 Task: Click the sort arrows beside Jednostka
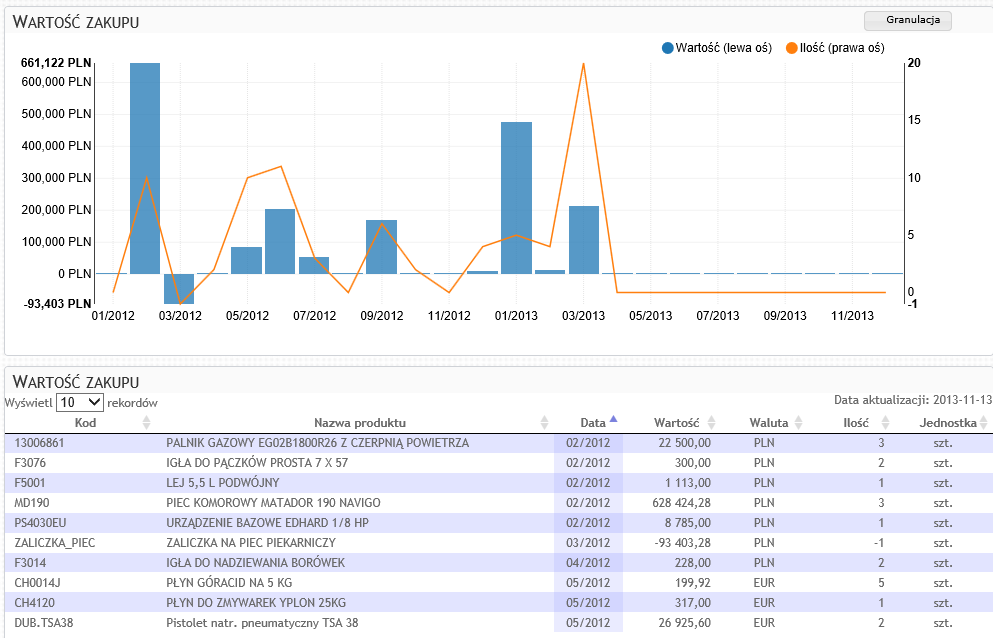[984, 423]
